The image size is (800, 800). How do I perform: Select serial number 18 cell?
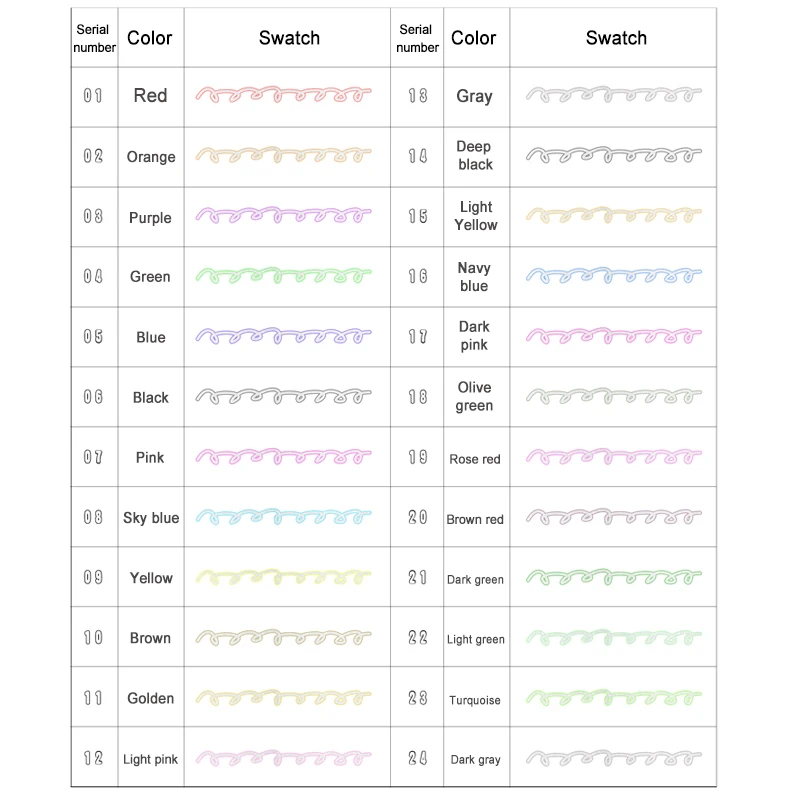418,397
